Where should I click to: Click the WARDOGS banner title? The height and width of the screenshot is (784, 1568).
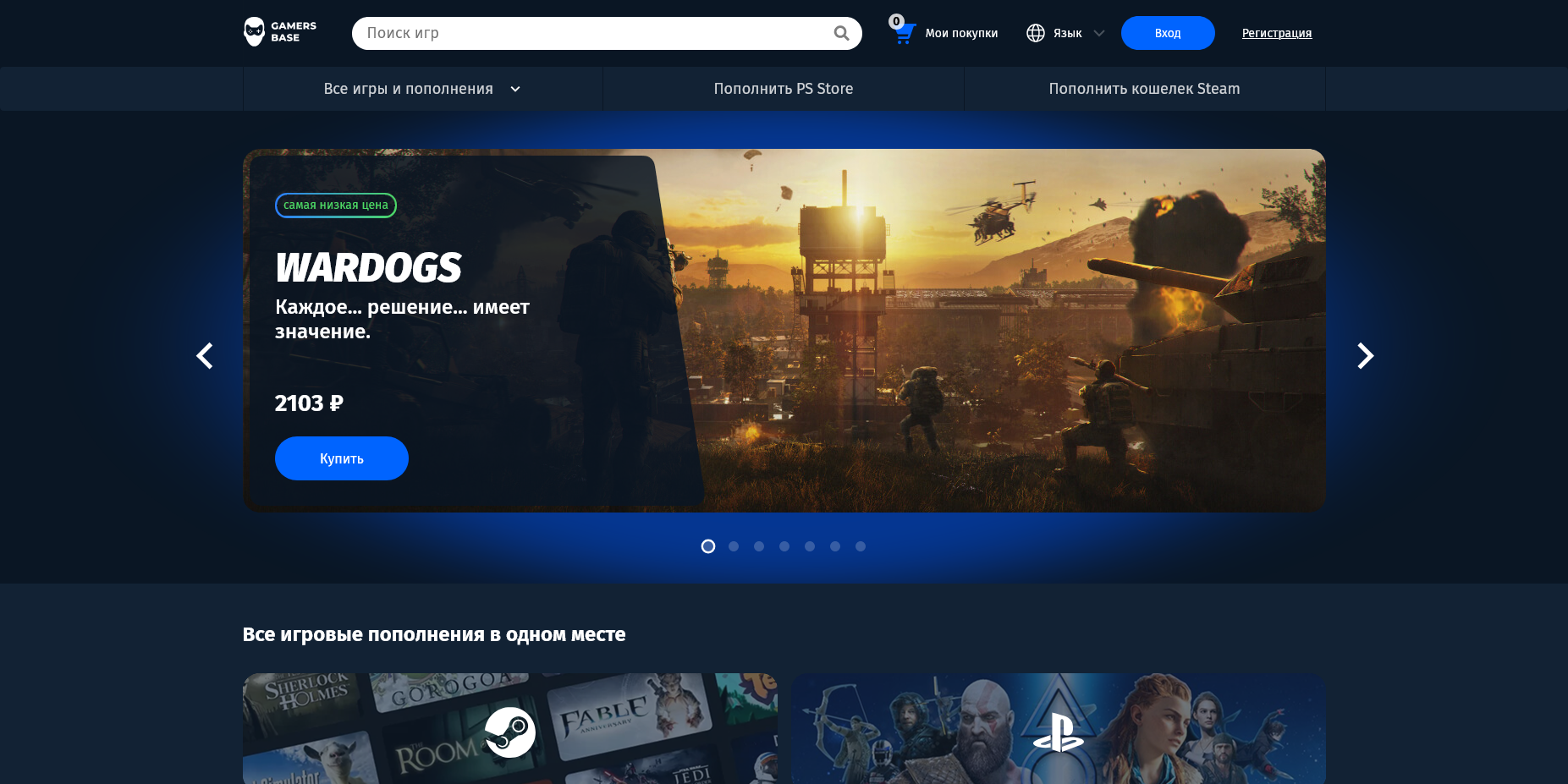click(368, 268)
